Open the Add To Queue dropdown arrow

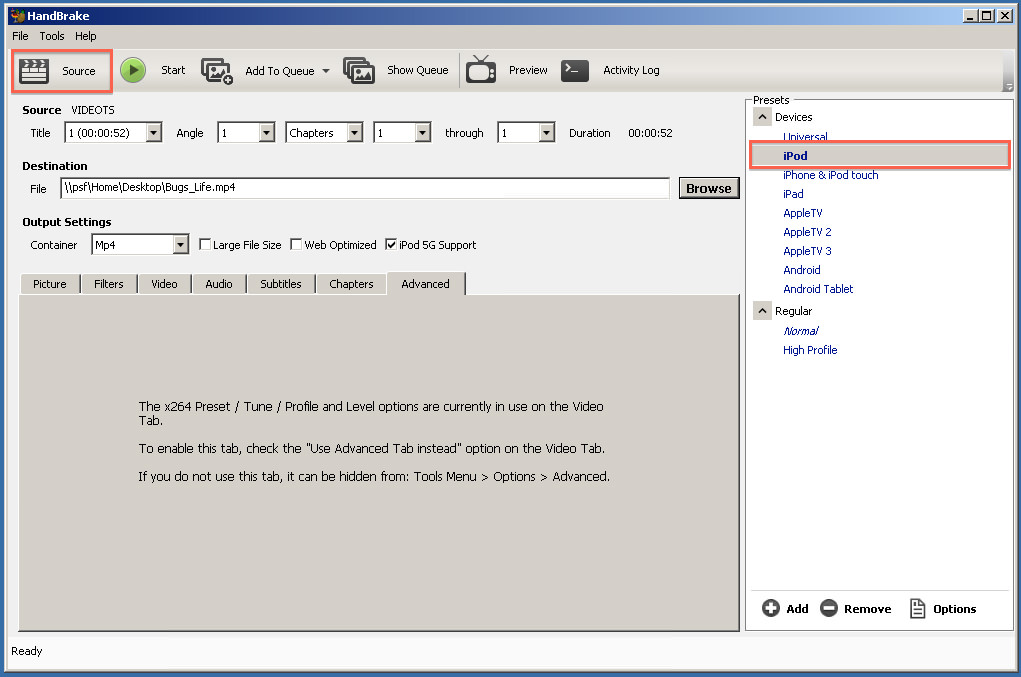click(x=326, y=71)
